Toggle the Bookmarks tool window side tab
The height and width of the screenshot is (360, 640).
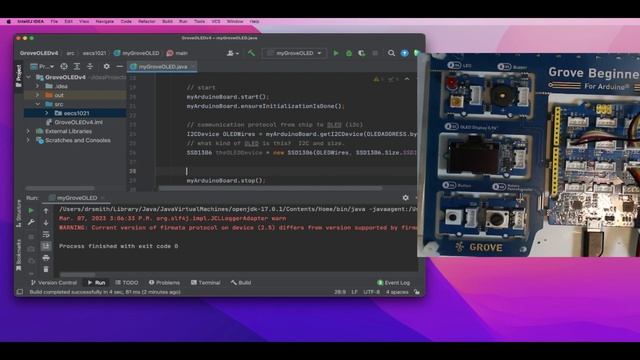(x=18, y=255)
